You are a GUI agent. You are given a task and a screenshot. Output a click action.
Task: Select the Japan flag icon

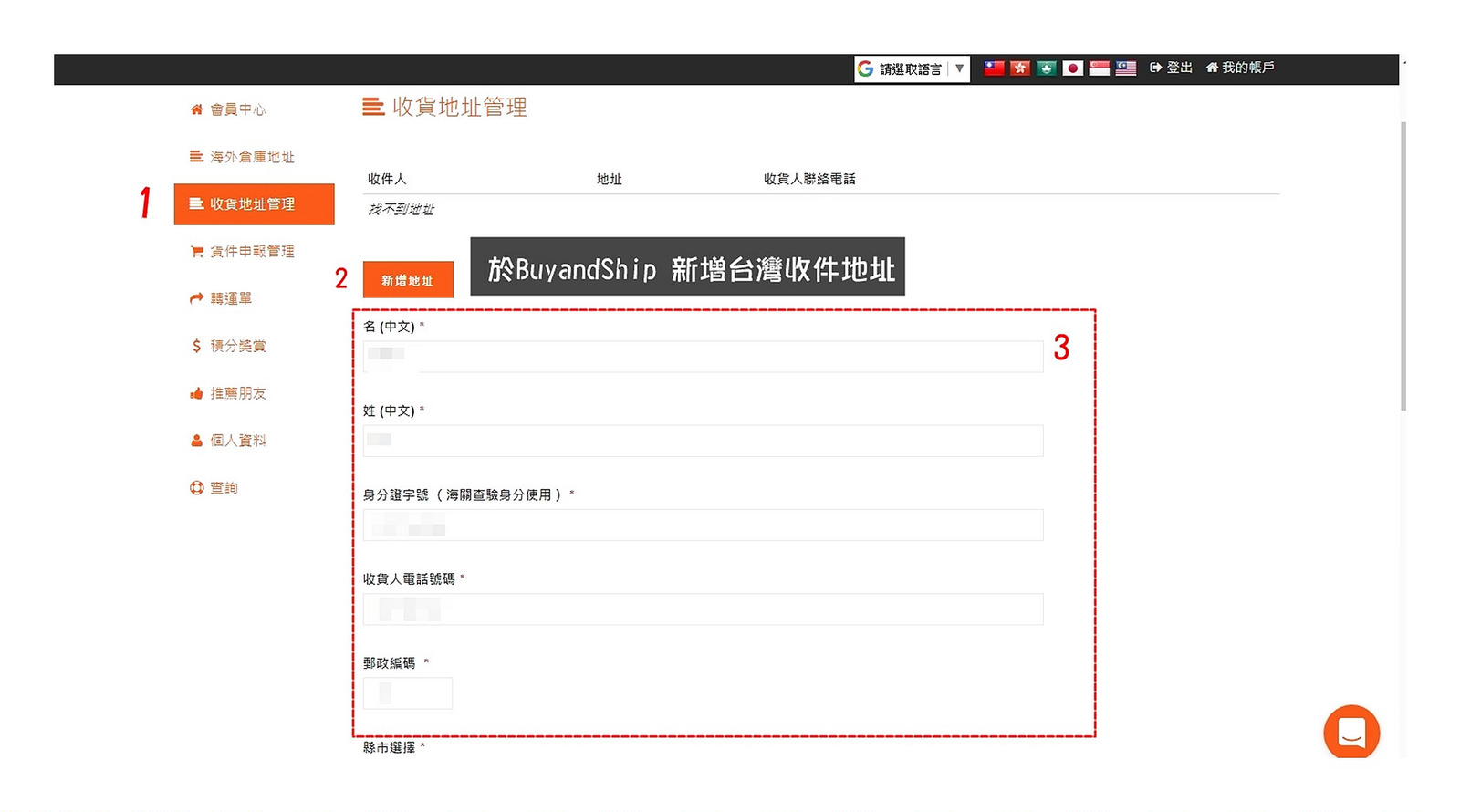click(1073, 68)
